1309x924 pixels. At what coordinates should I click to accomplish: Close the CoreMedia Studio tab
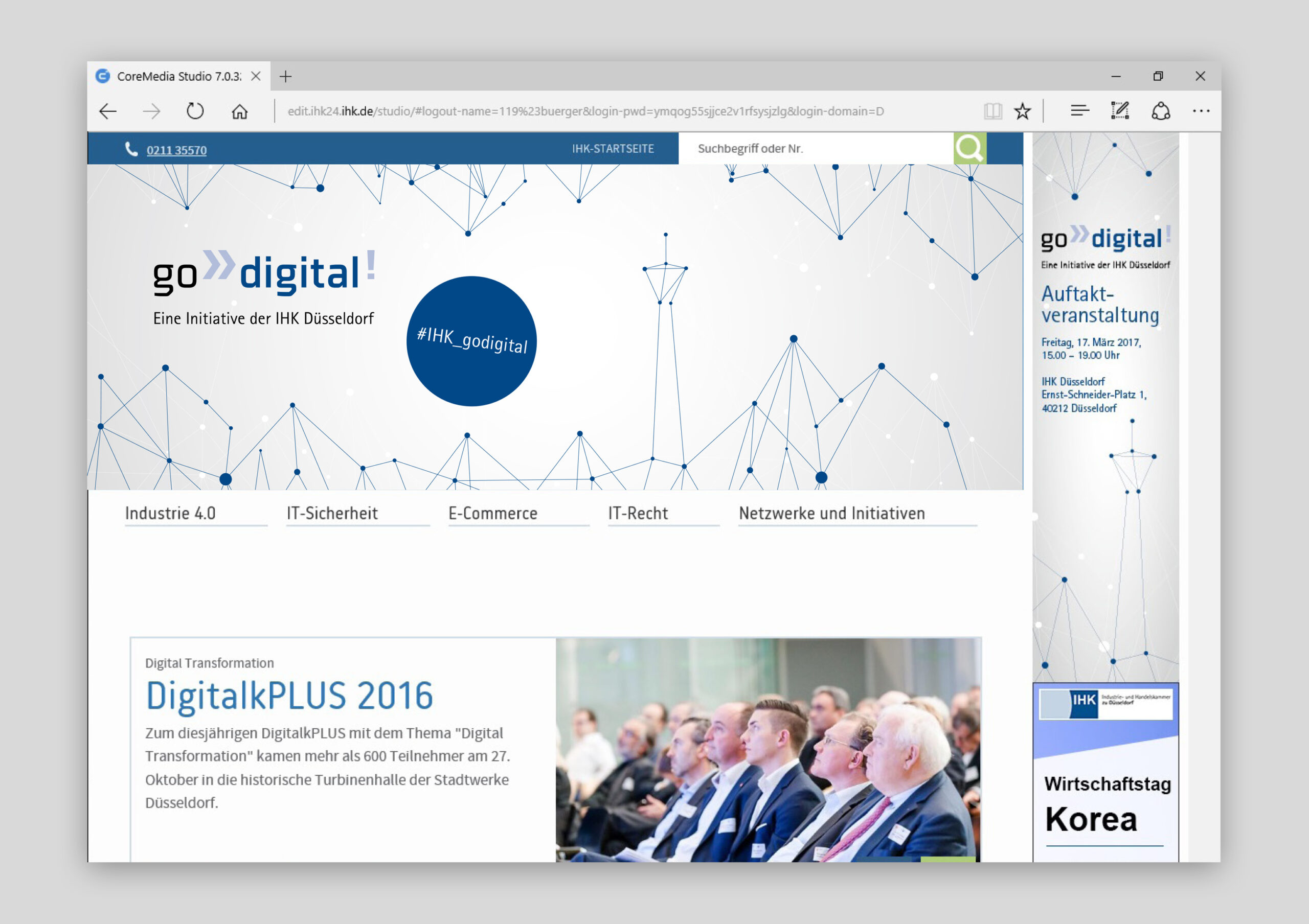click(256, 76)
